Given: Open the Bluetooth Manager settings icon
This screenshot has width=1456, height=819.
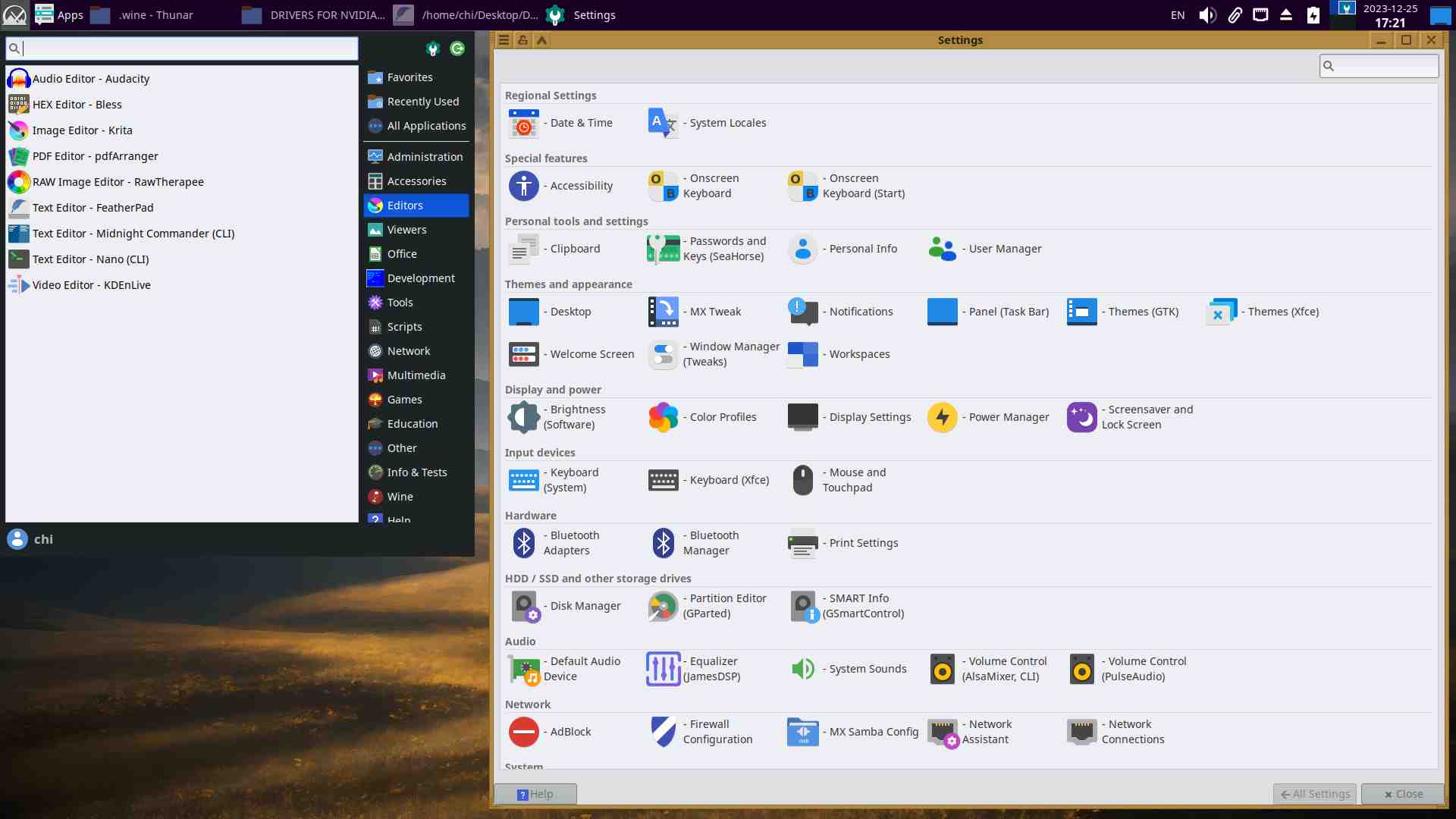Looking at the screenshot, I should 664,543.
